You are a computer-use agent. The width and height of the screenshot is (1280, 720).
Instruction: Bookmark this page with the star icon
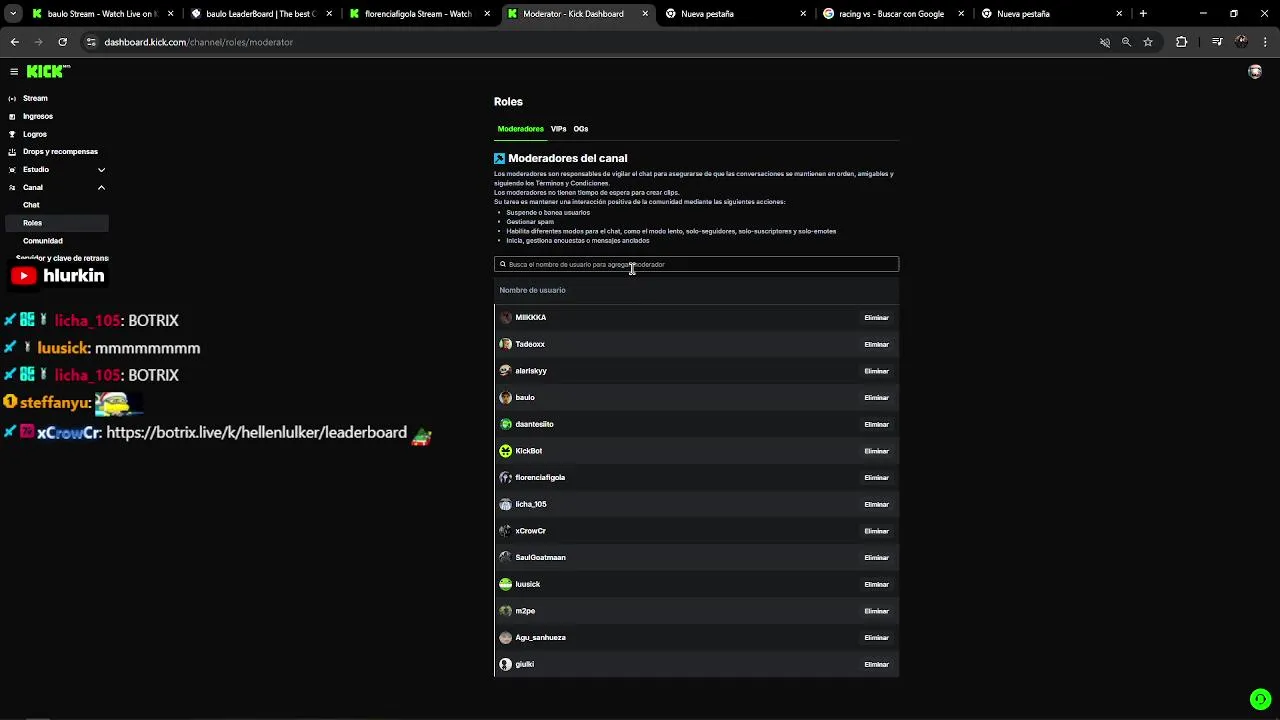(1148, 42)
